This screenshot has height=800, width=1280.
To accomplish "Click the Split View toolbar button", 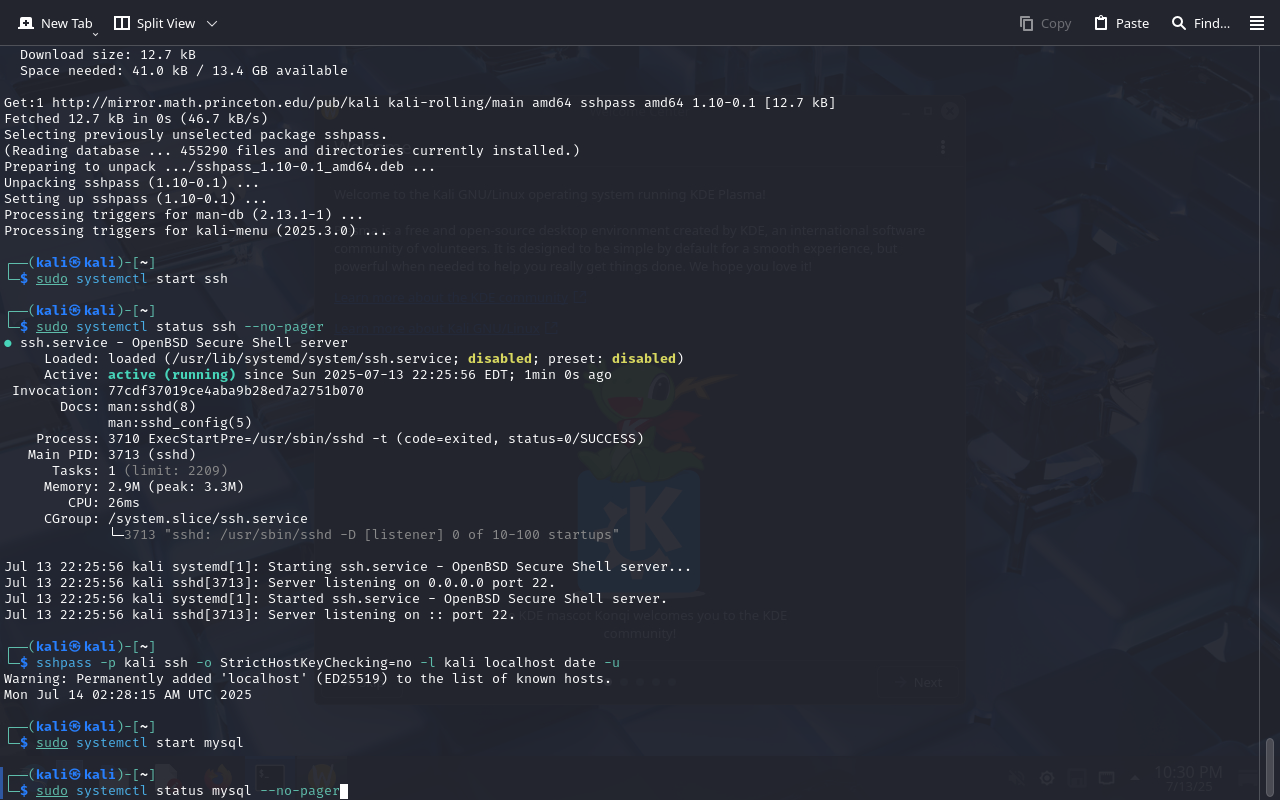I will (x=155, y=23).
